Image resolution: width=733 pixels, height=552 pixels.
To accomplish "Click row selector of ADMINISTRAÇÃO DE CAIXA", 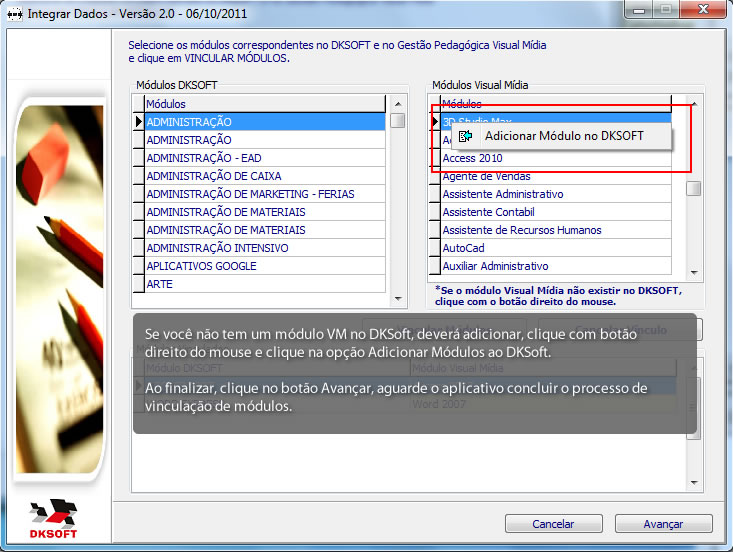I will click(139, 176).
